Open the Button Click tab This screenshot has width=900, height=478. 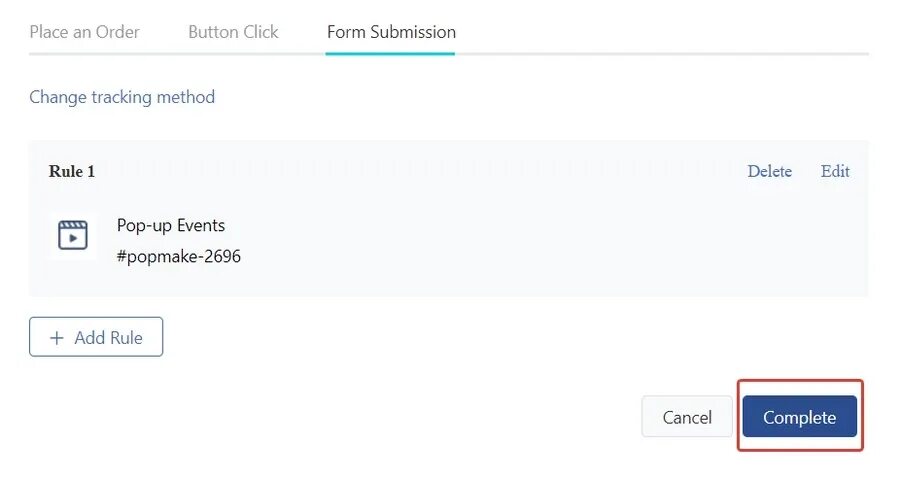(233, 32)
